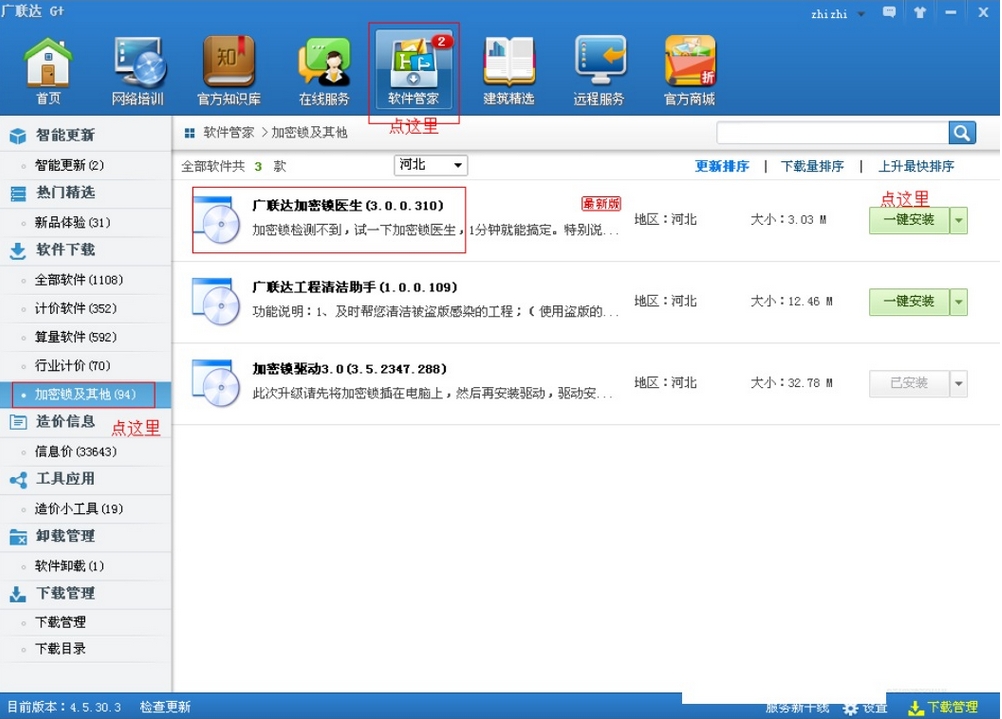Click 卸载管理 folder icon
Viewport: 1002px width, 719px height.
point(18,537)
